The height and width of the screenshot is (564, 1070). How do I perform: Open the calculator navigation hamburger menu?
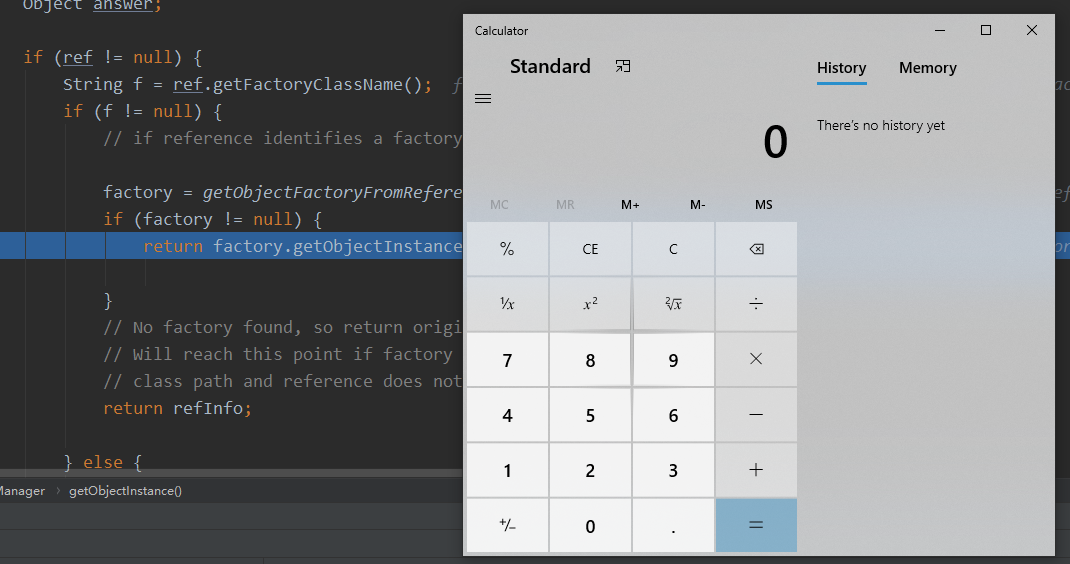point(482,99)
